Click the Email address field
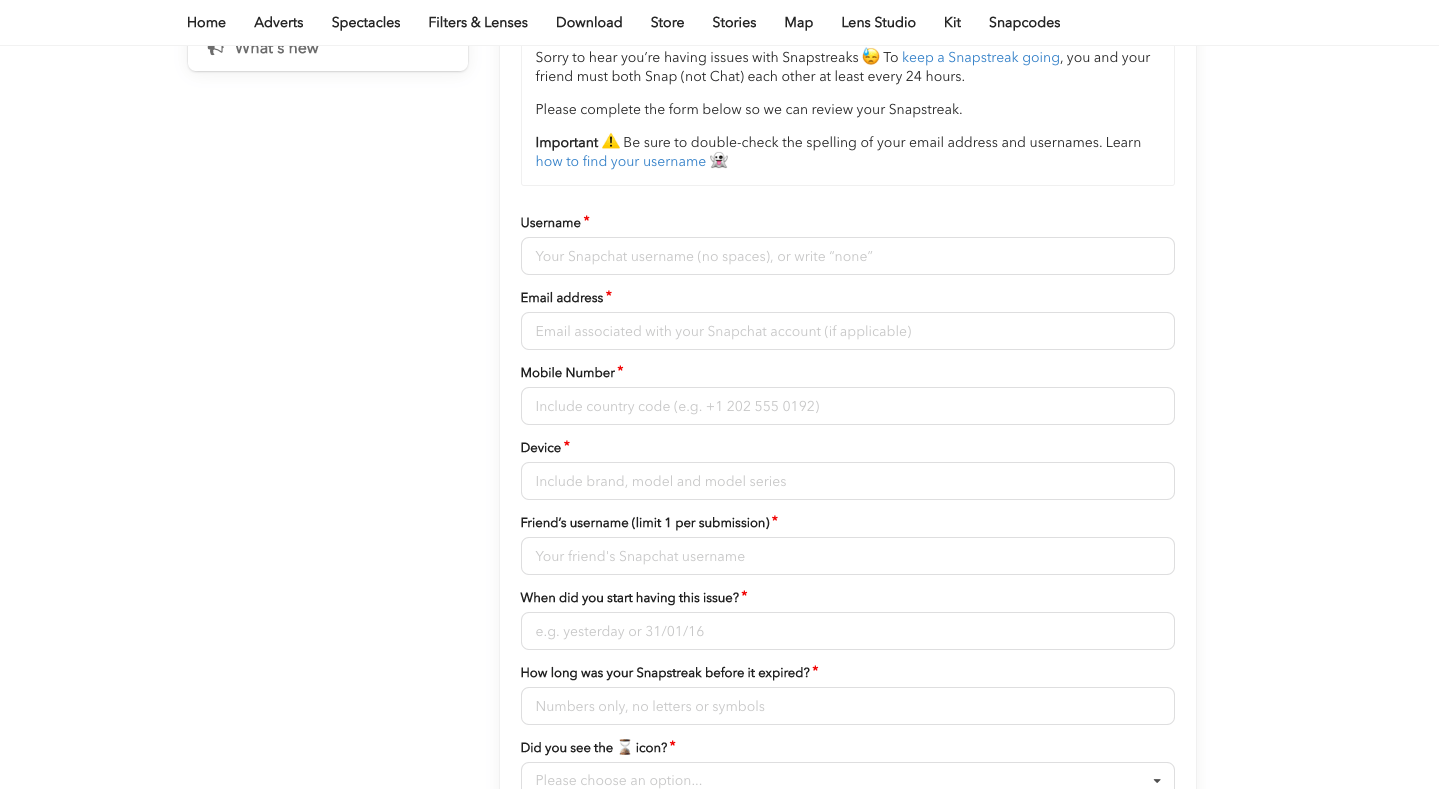 847,331
